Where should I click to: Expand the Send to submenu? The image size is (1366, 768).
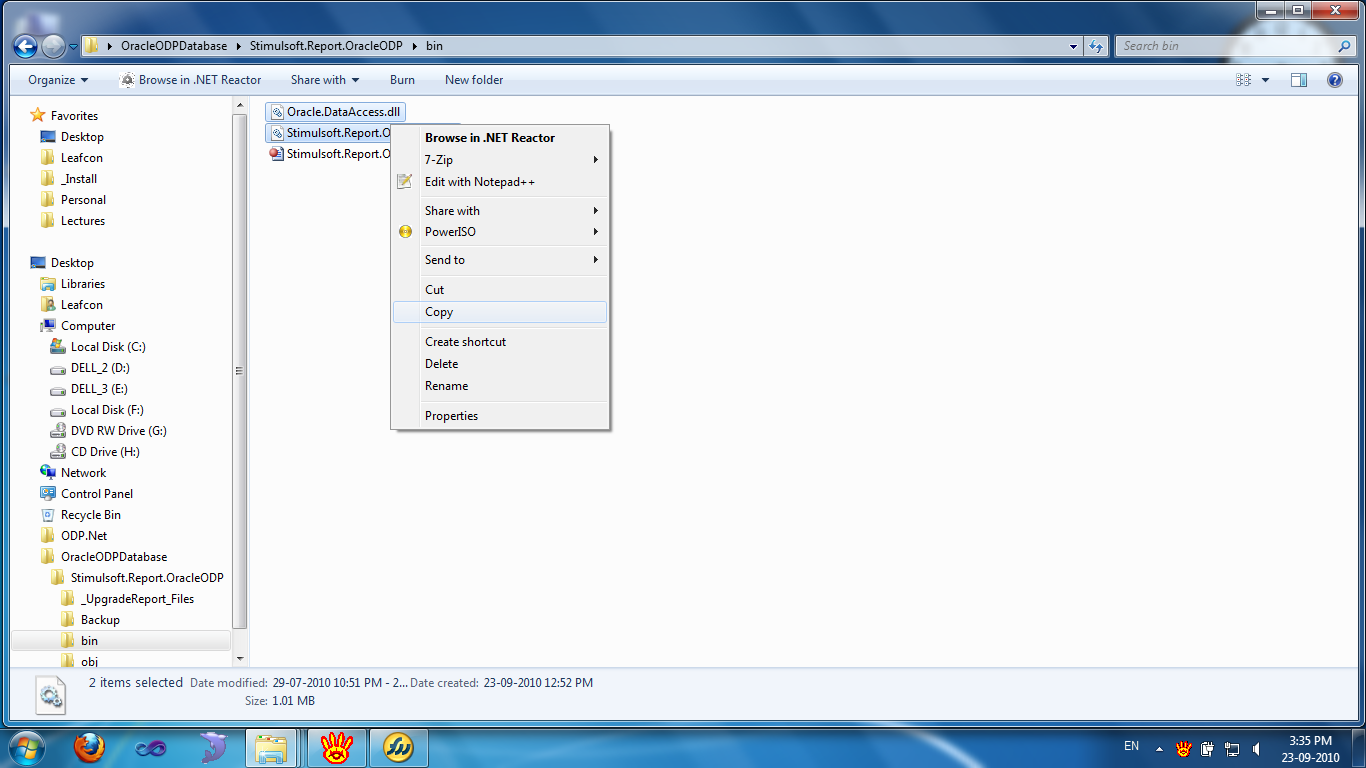pos(596,260)
